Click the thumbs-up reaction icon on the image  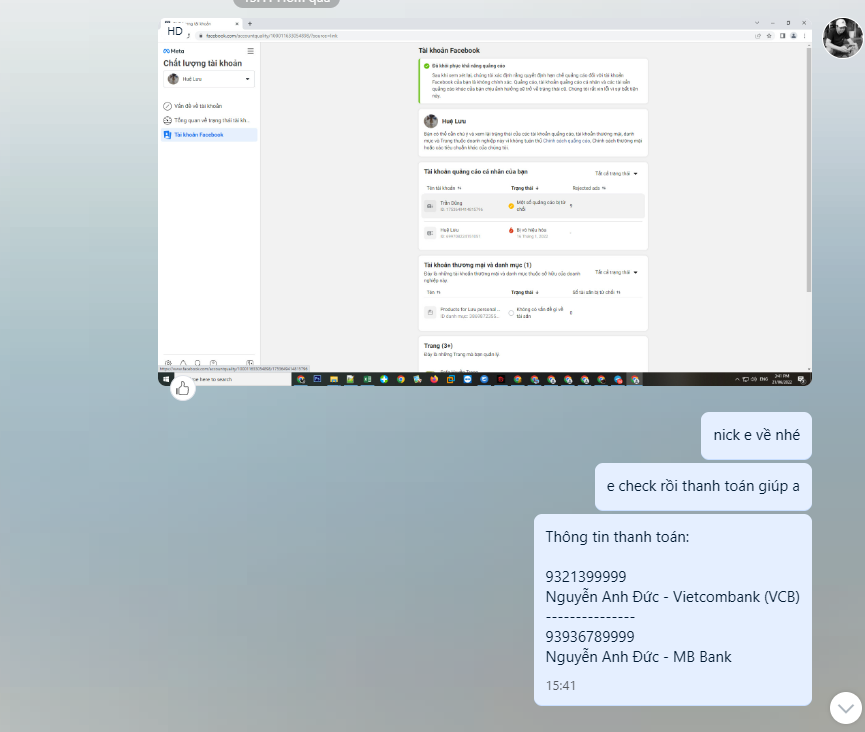(x=182, y=389)
